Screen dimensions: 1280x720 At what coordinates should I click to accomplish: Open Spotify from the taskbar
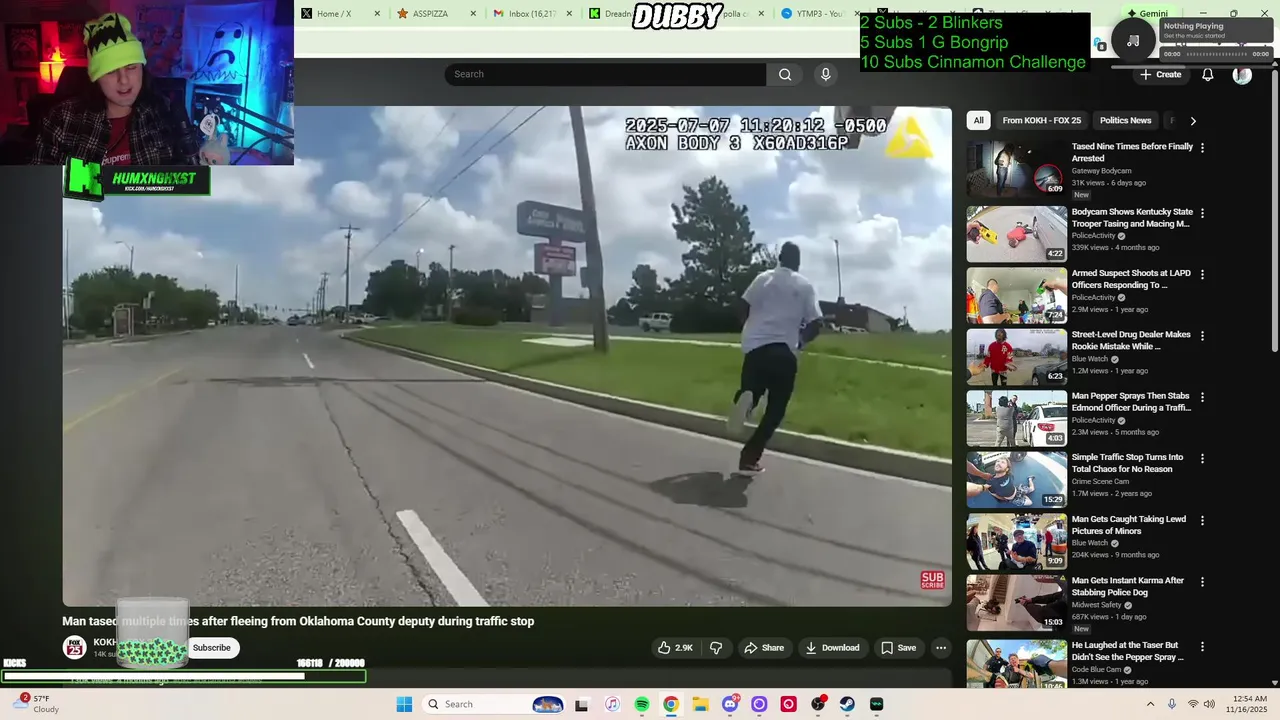642,704
